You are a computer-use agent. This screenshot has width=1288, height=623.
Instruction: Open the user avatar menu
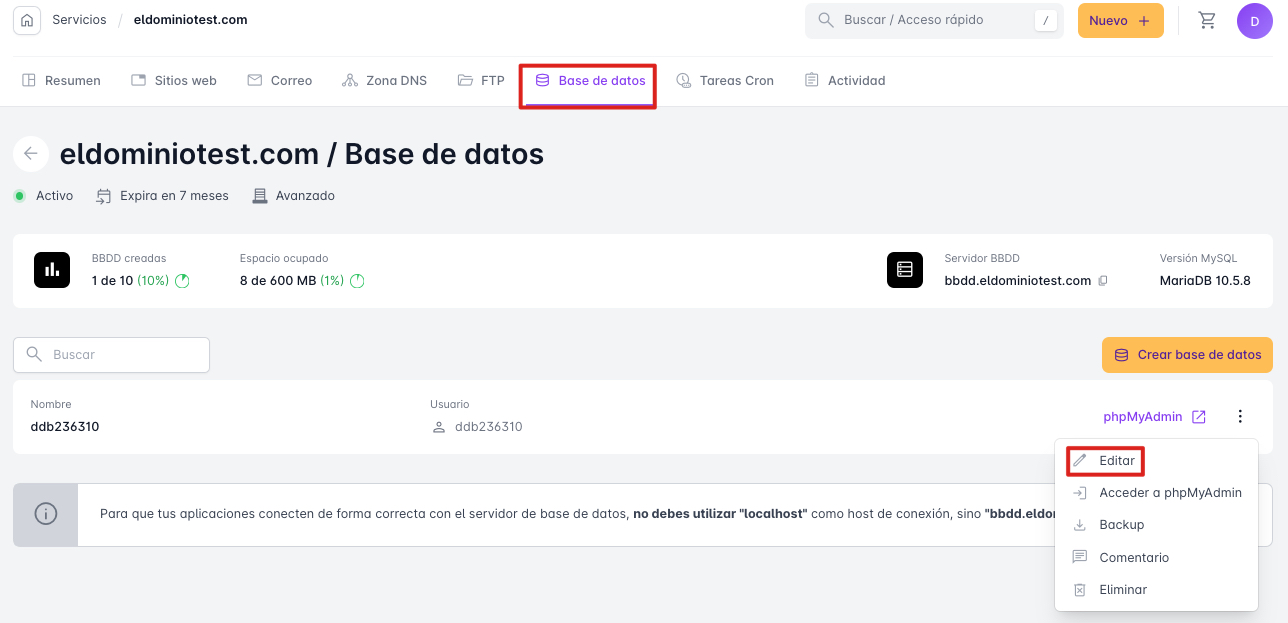1254,21
